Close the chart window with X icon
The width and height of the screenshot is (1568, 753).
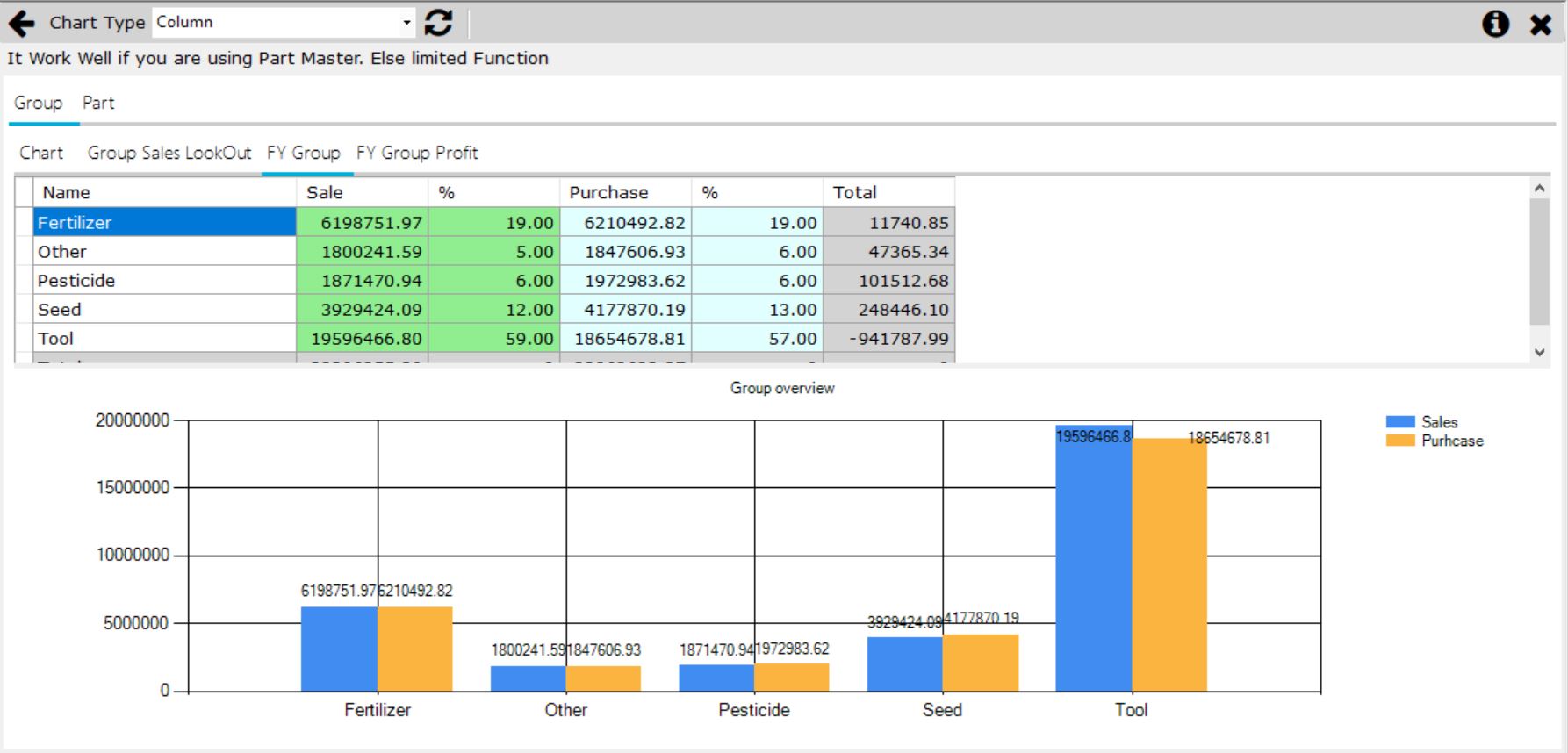[x=1540, y=25]
